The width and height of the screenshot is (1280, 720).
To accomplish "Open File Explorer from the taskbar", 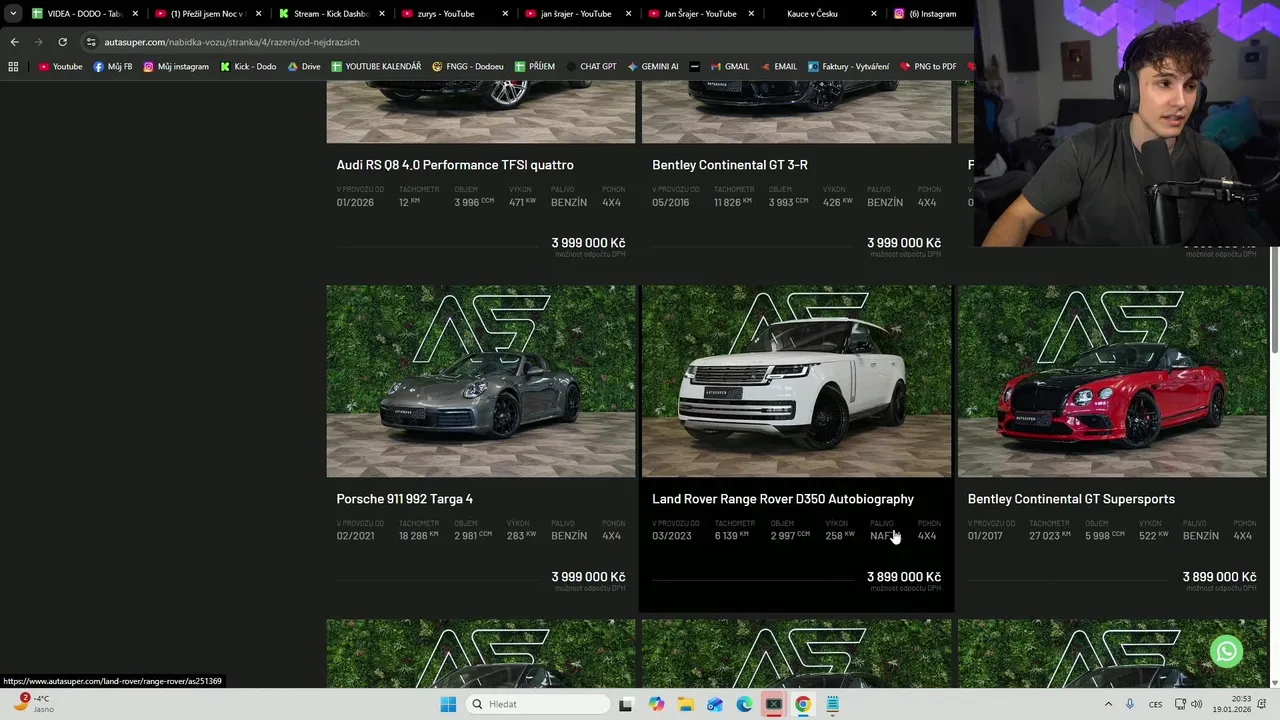I will coord(685,704).
